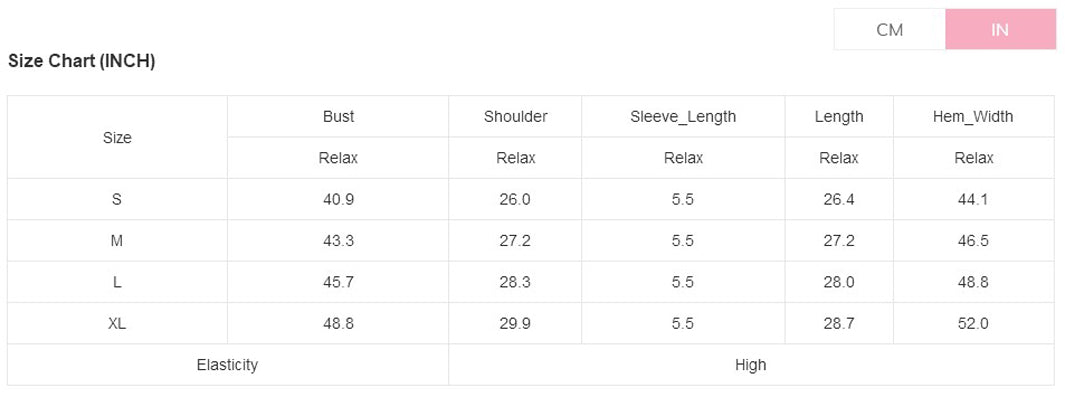Select the IN unit toggle
The width and height of the screenshot is (1065, 397).
[1000, 29]
